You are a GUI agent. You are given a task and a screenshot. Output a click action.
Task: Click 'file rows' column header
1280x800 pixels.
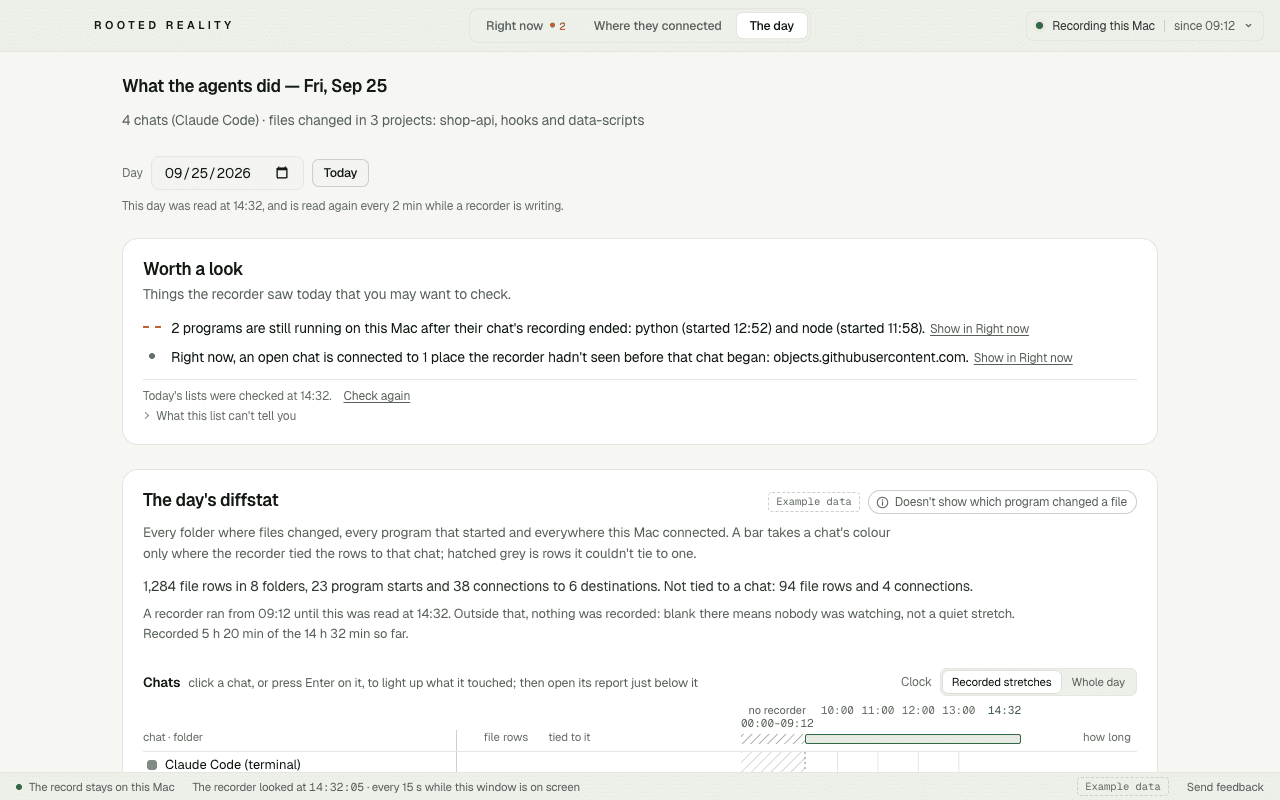(506, 737)
